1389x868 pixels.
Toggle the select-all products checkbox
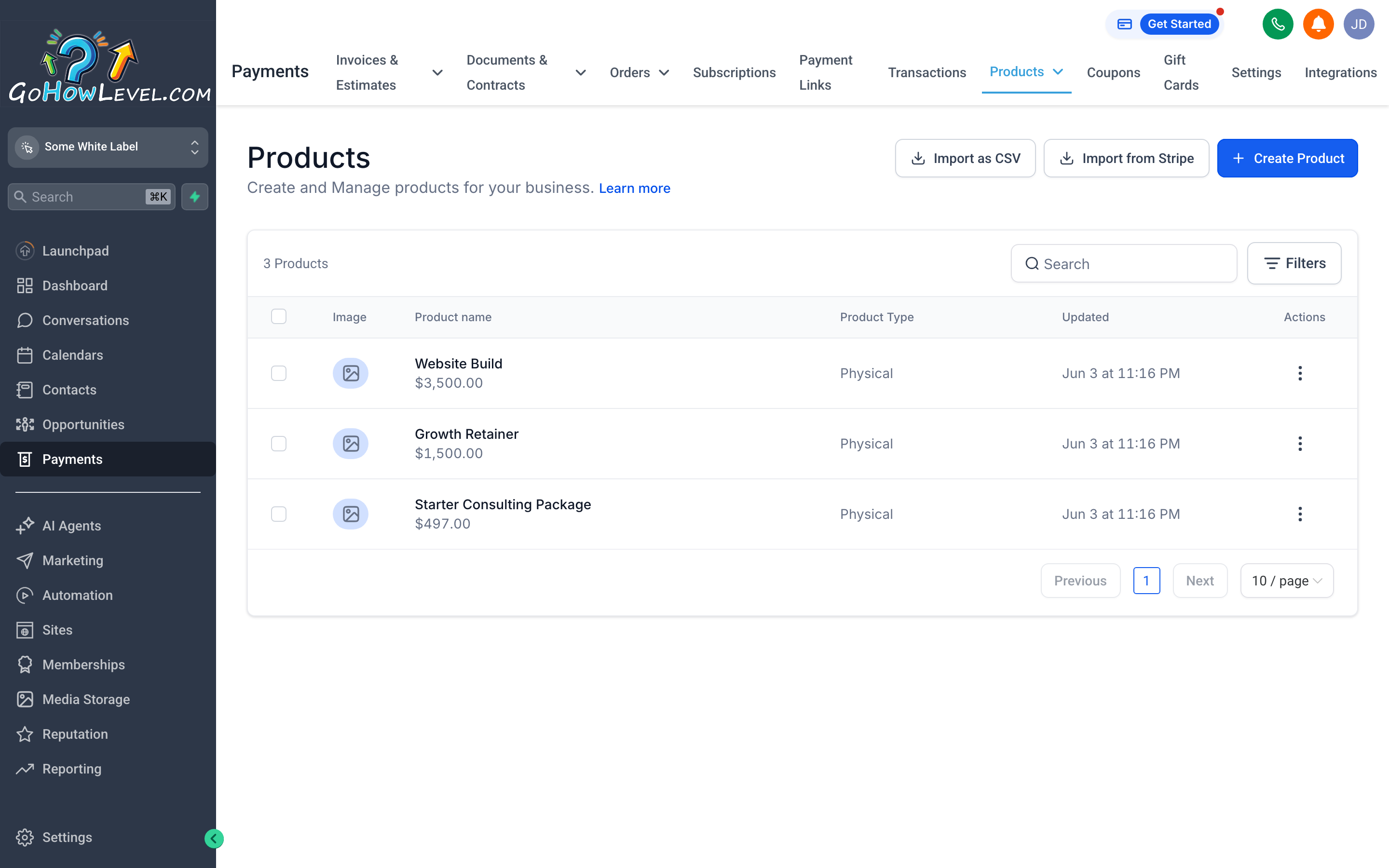[x=278, y=316]
